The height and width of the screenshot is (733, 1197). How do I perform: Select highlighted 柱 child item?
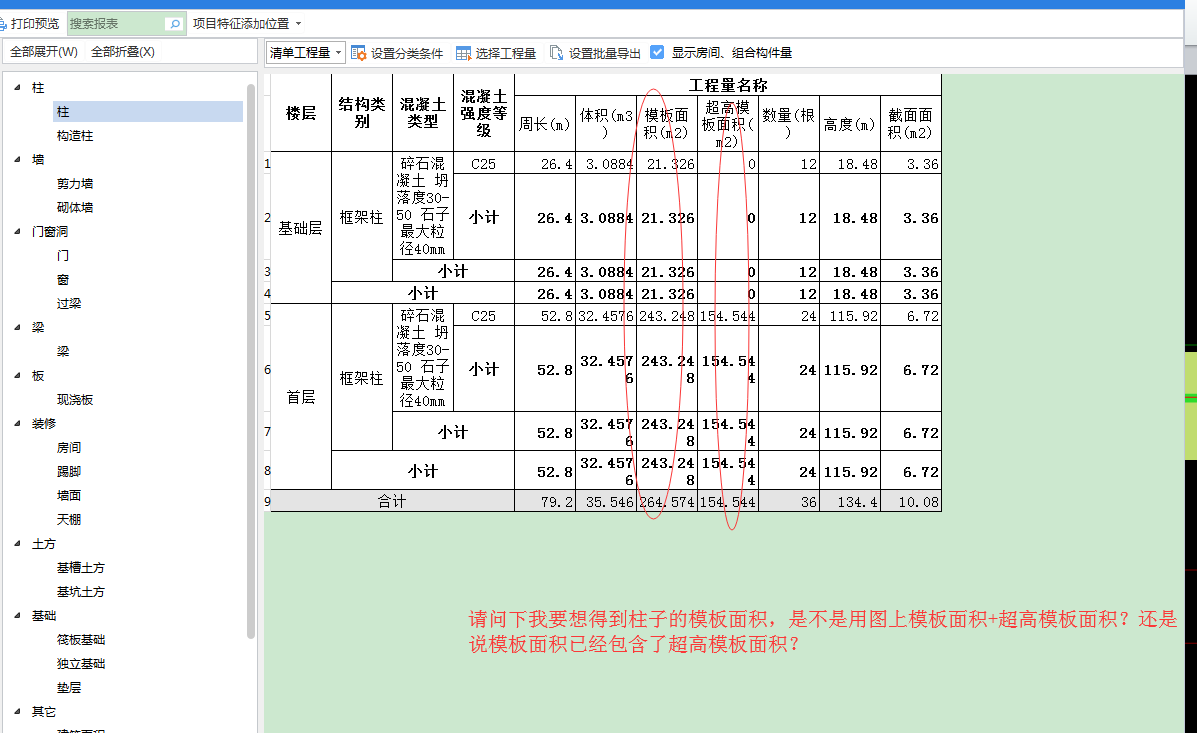[x=147, y=111]
